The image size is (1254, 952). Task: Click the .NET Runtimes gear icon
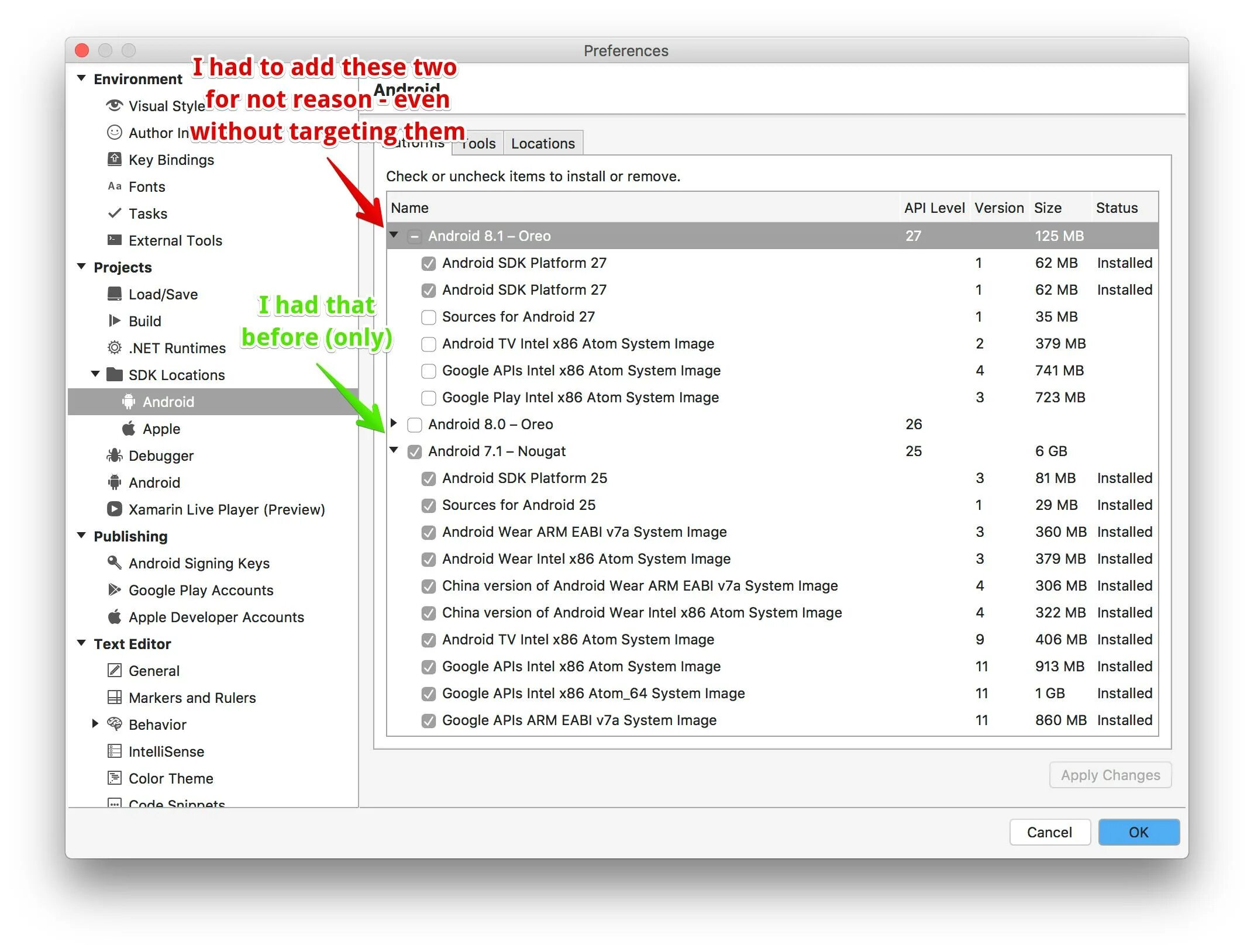[115, 347]
